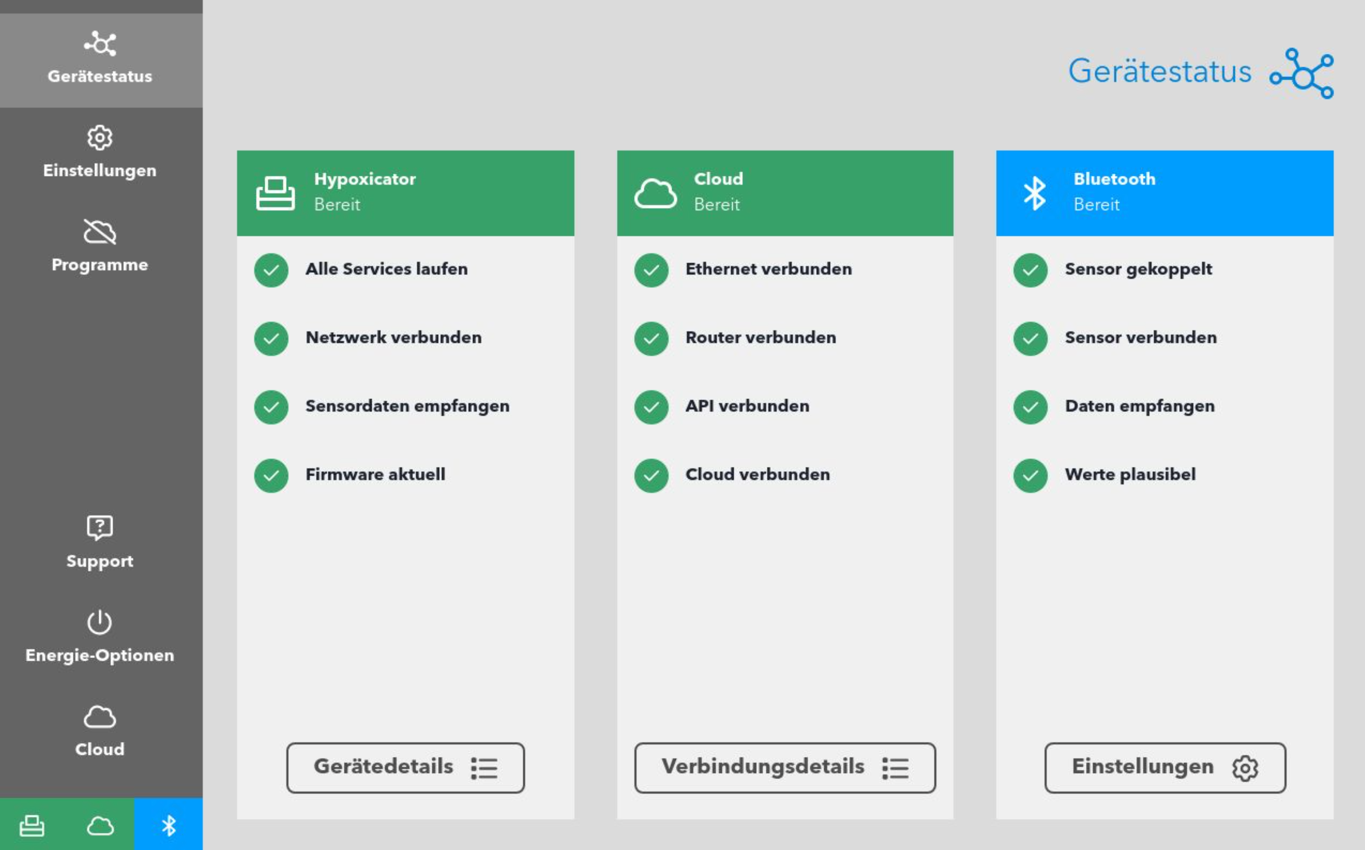
Task: Open Energie-Optionen power icon
Action: 100,622
